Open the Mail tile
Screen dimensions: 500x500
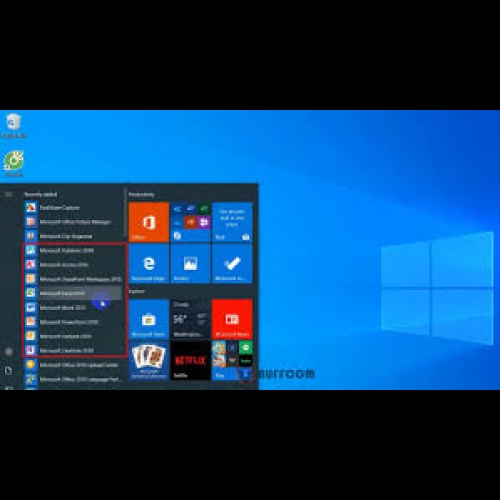[x=232, y=222]
